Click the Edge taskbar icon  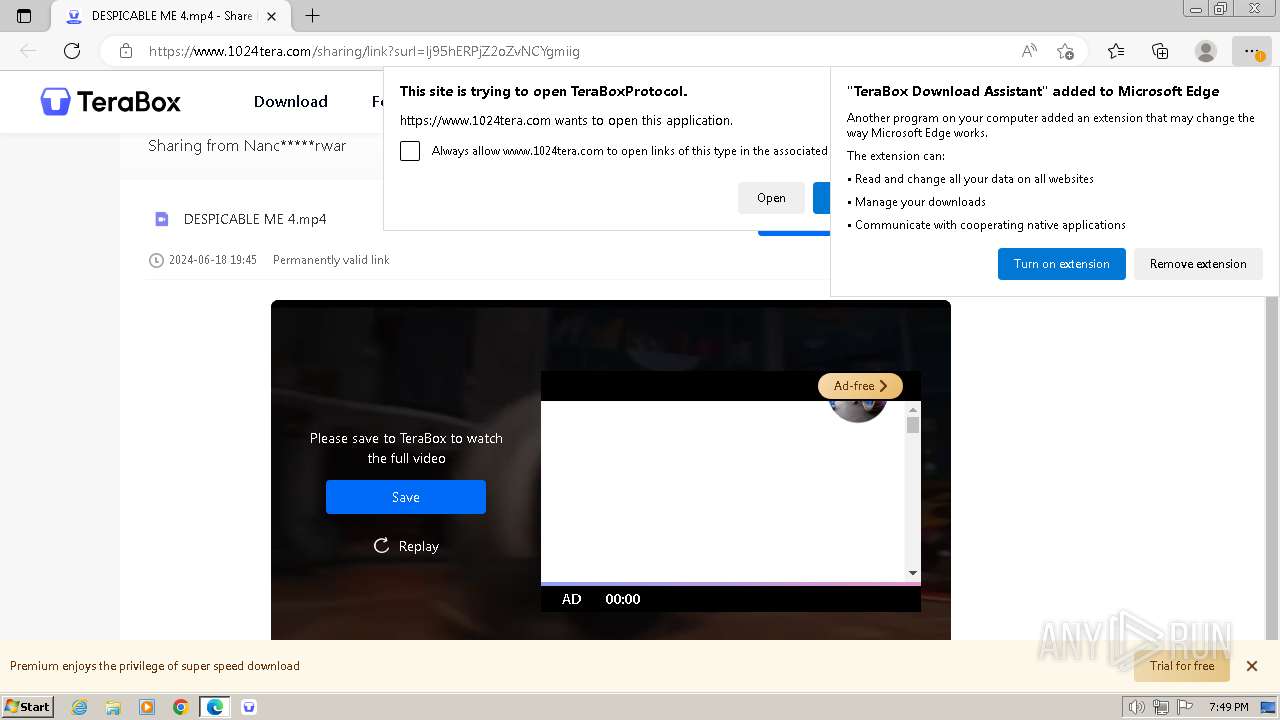tap(215, 707)
